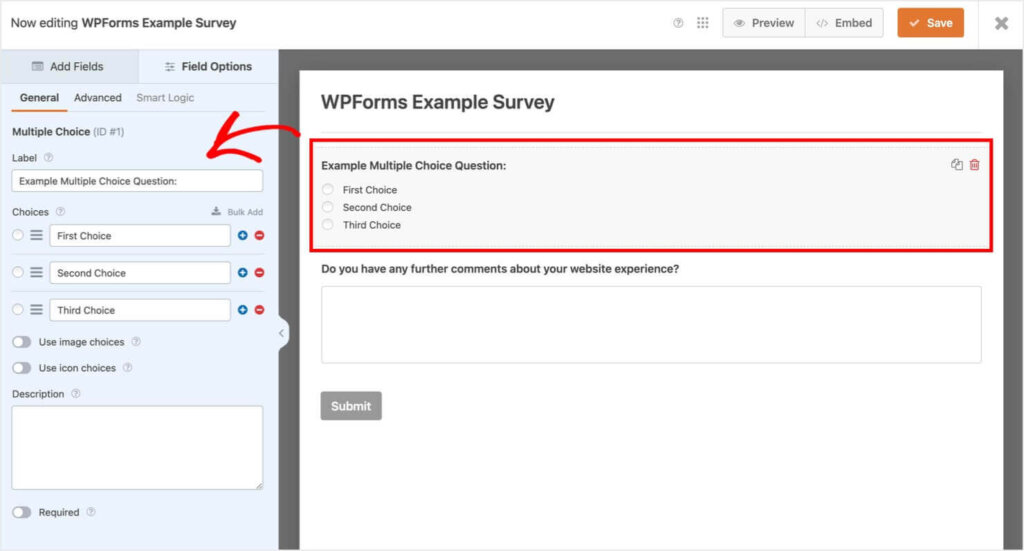Screen dimensions: 1024x551
Task: Select Third Choice radio in form preview
Action: pyautogui.click(x=328, y=225)
